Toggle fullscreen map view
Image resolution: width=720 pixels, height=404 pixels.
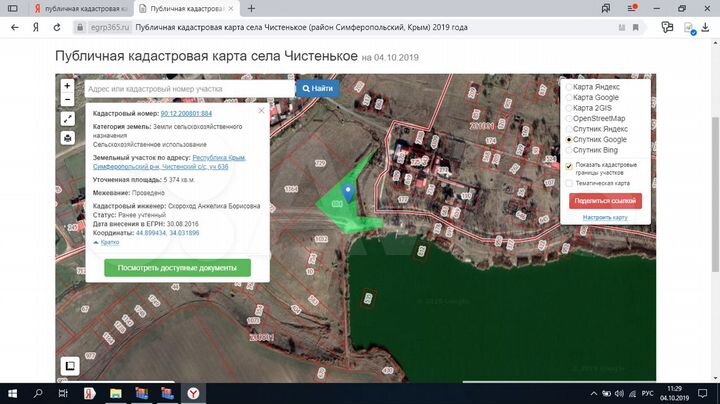coord(67,118)
